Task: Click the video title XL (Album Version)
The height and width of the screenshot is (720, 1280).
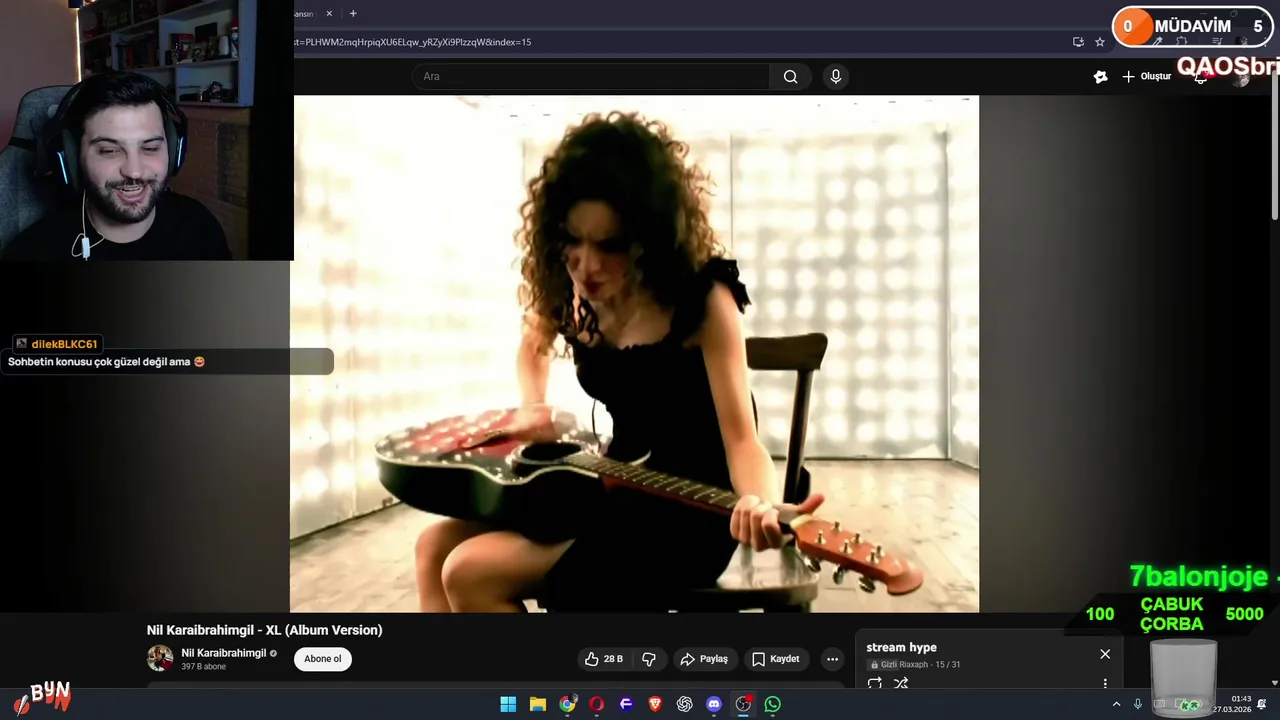Action: coord(264,630)
